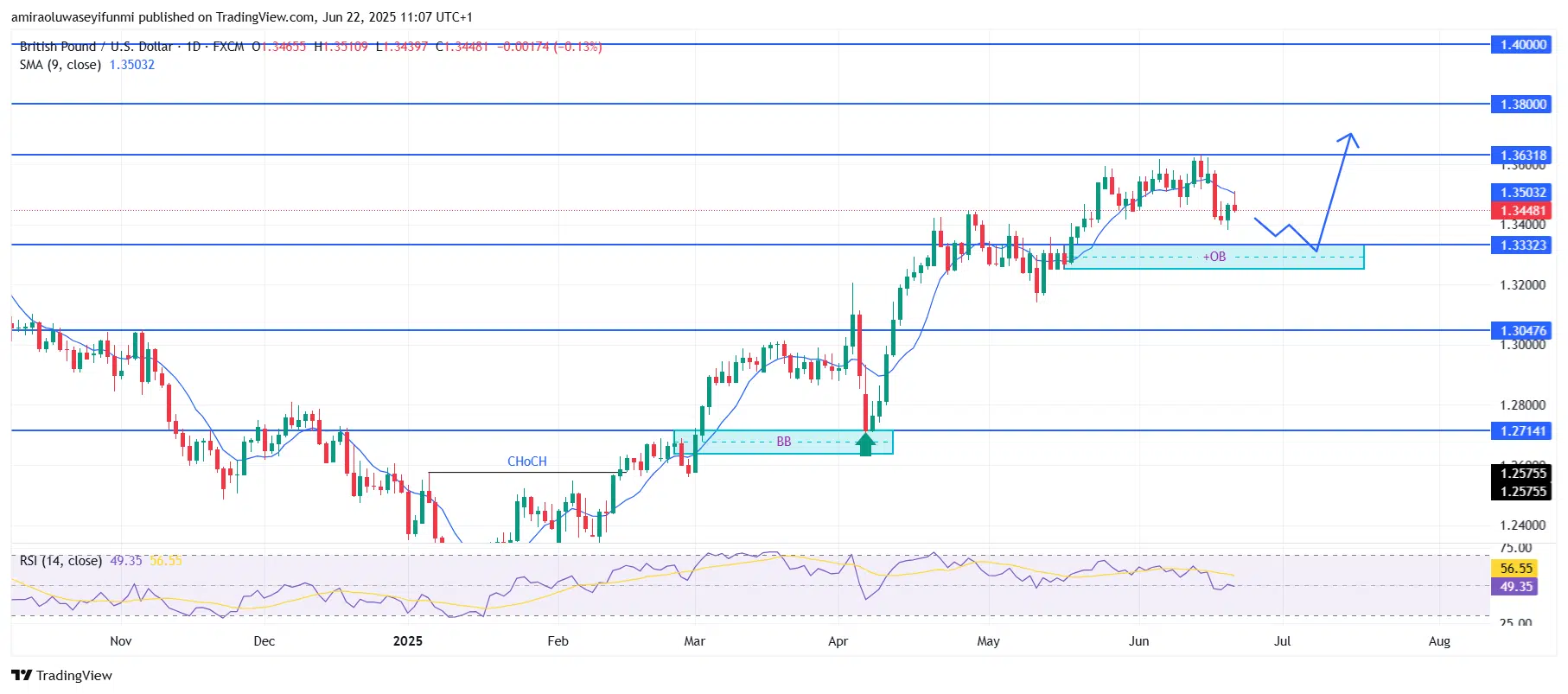Screen dimensions: 1568x694
Task: Click the 1.38000 resistance level label
Action: pos(1522,105)
